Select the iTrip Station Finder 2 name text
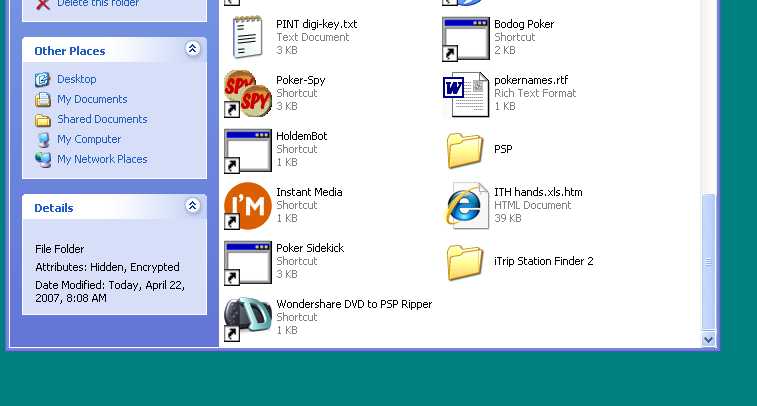Image resolution: width=757 pixels, height=406 pixels. coord(544,261)
